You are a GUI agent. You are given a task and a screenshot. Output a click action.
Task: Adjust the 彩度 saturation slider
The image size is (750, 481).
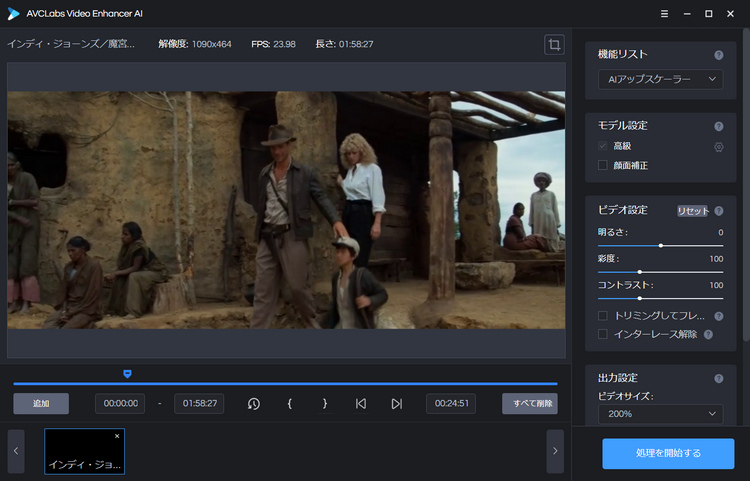(661, 272)
